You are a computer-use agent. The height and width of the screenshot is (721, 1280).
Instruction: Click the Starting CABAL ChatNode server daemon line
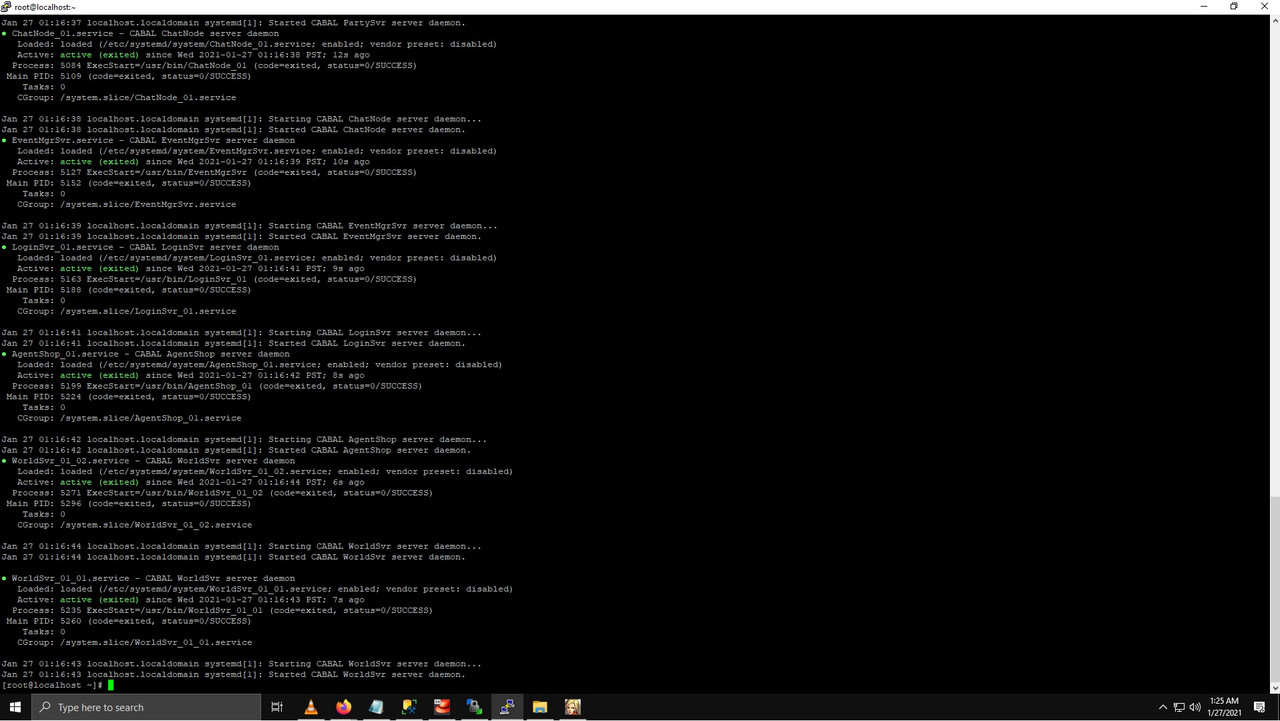coord(241,119)
